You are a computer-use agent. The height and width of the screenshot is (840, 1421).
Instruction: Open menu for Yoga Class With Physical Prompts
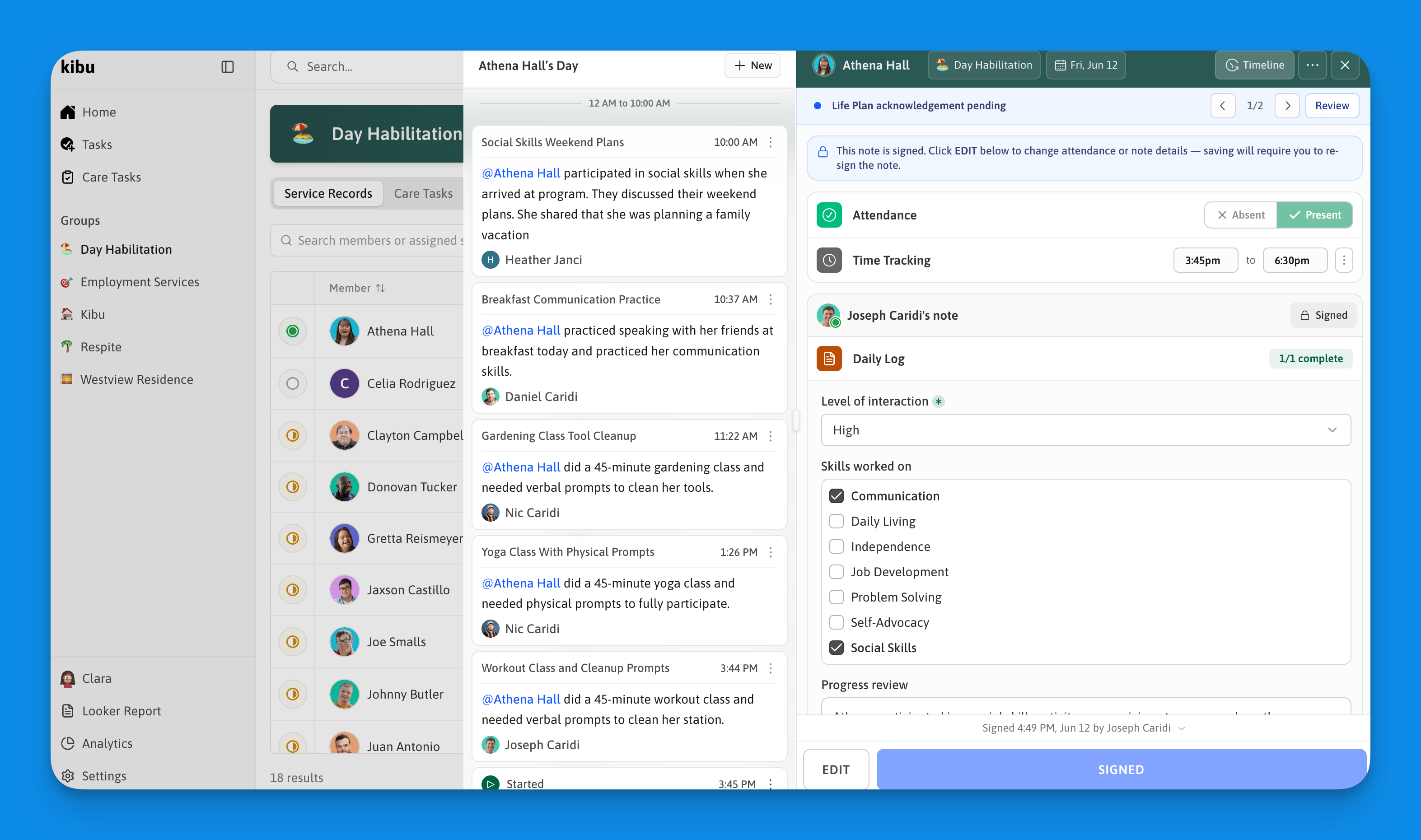771,552
